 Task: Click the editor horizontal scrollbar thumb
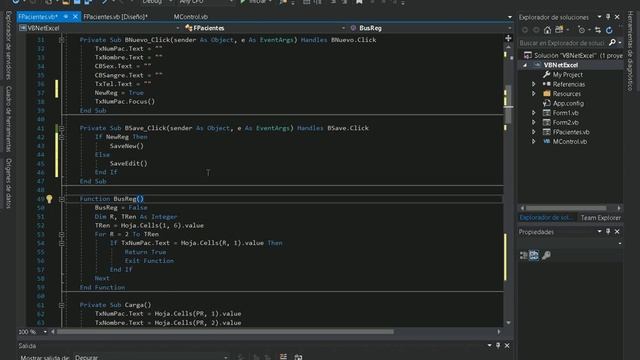[225, 332]
